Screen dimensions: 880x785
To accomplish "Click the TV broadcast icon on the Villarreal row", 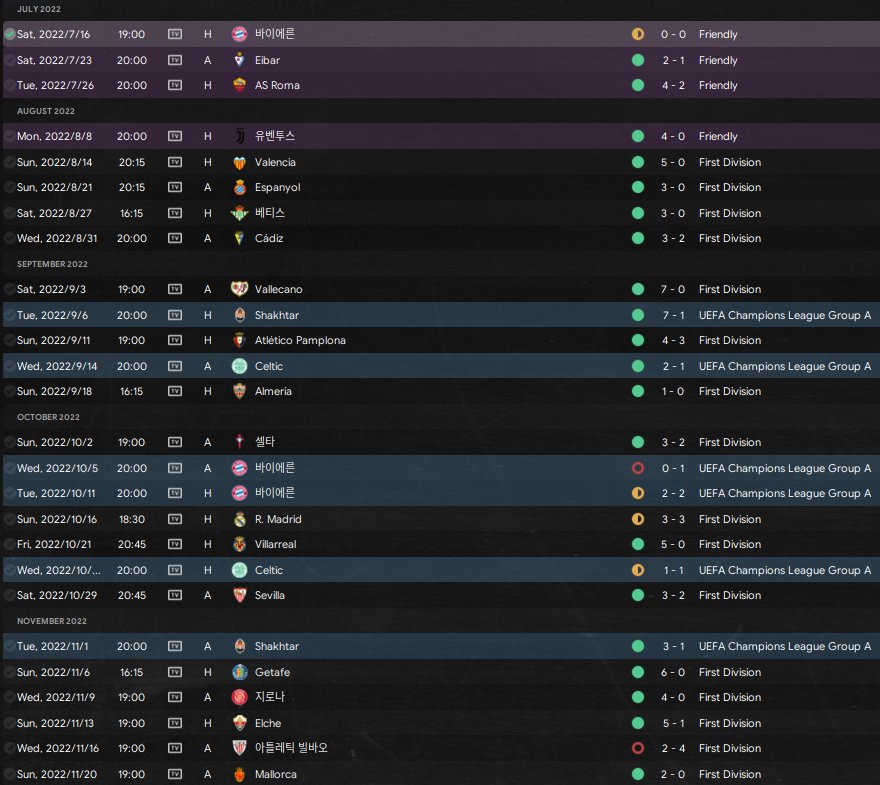I will pyautogui.click(x=175, y=544).
